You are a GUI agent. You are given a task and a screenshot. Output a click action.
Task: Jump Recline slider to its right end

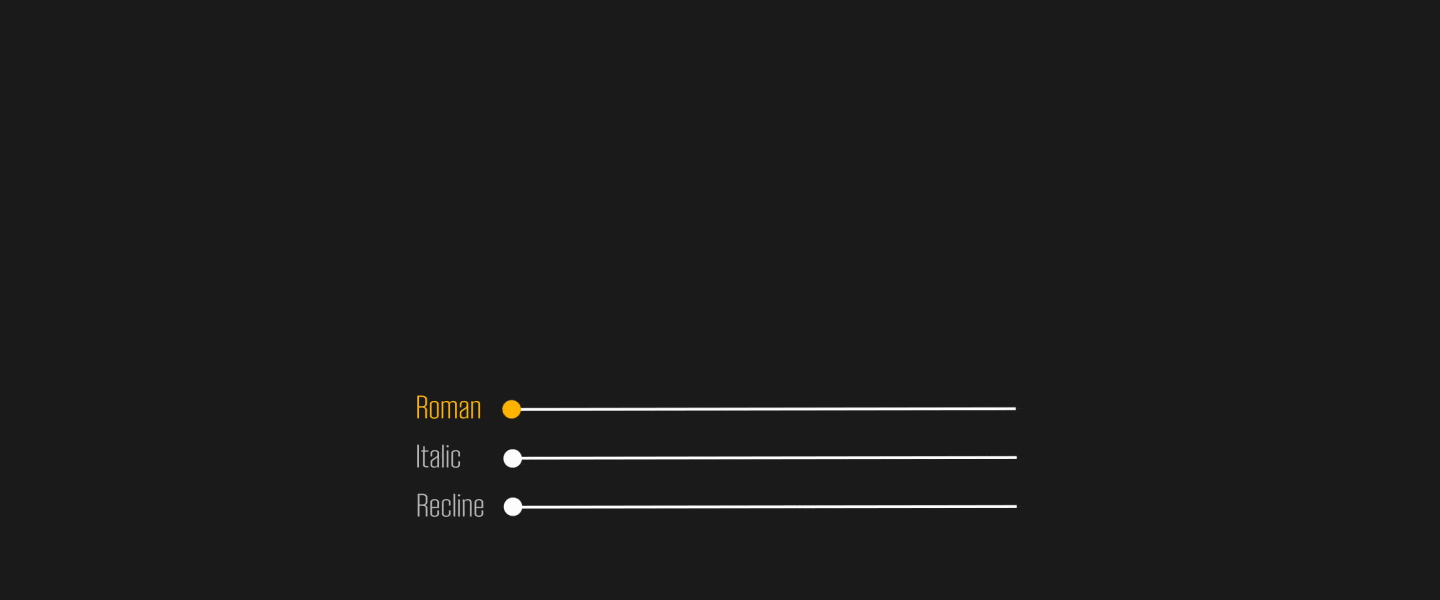1015,506
